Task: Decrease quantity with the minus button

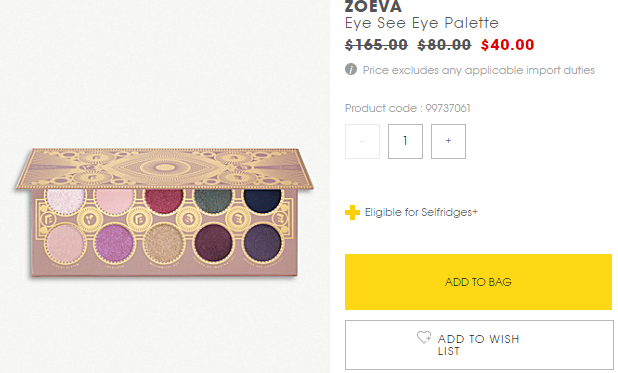Action: click(x=362, y=141)
